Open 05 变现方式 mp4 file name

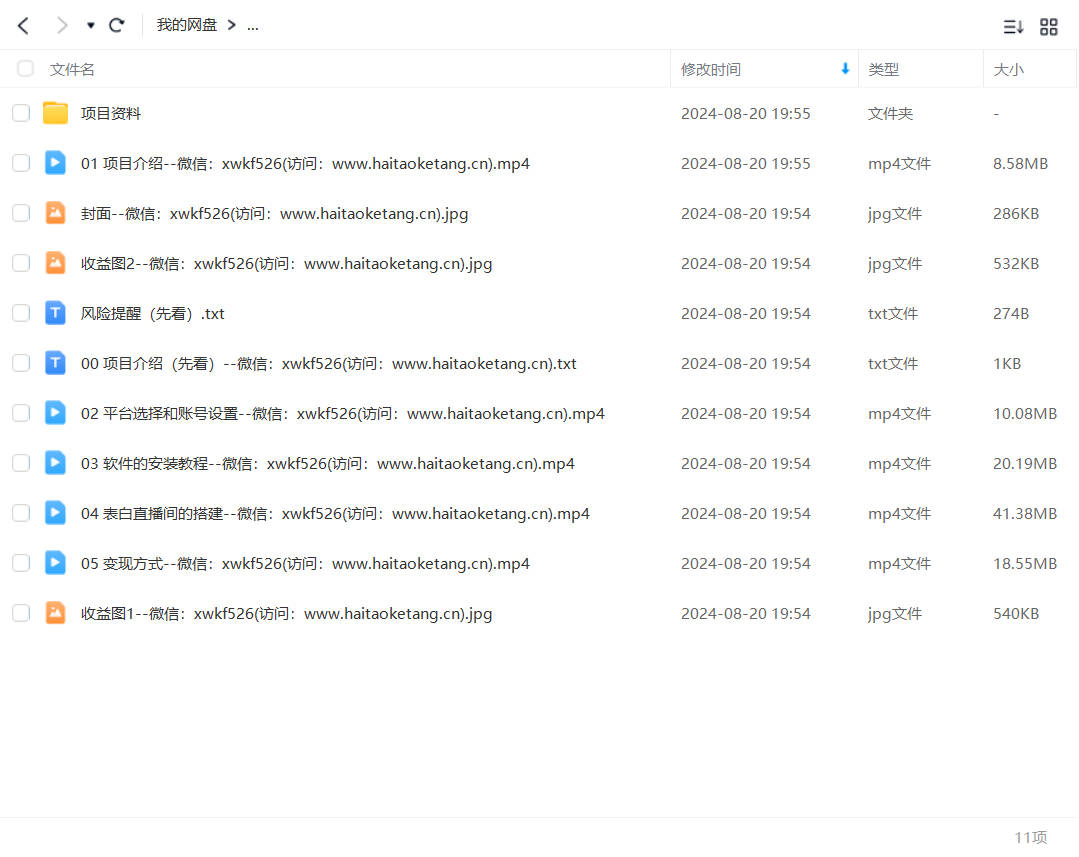306,564
